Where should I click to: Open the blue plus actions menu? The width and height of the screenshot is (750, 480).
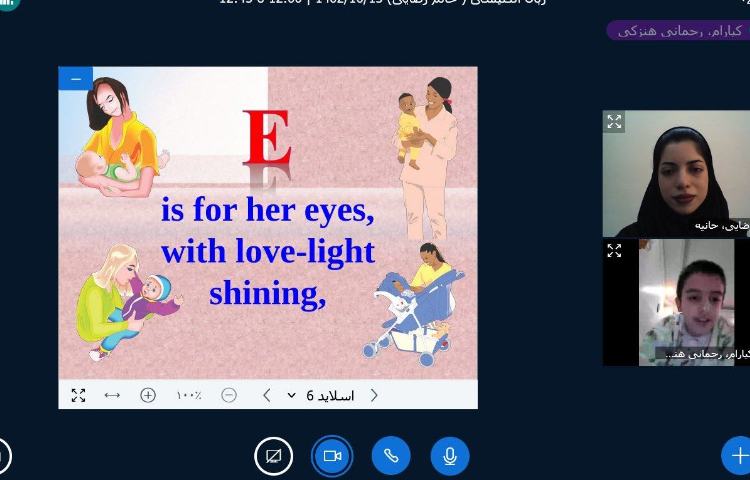[x=738, y=456]
